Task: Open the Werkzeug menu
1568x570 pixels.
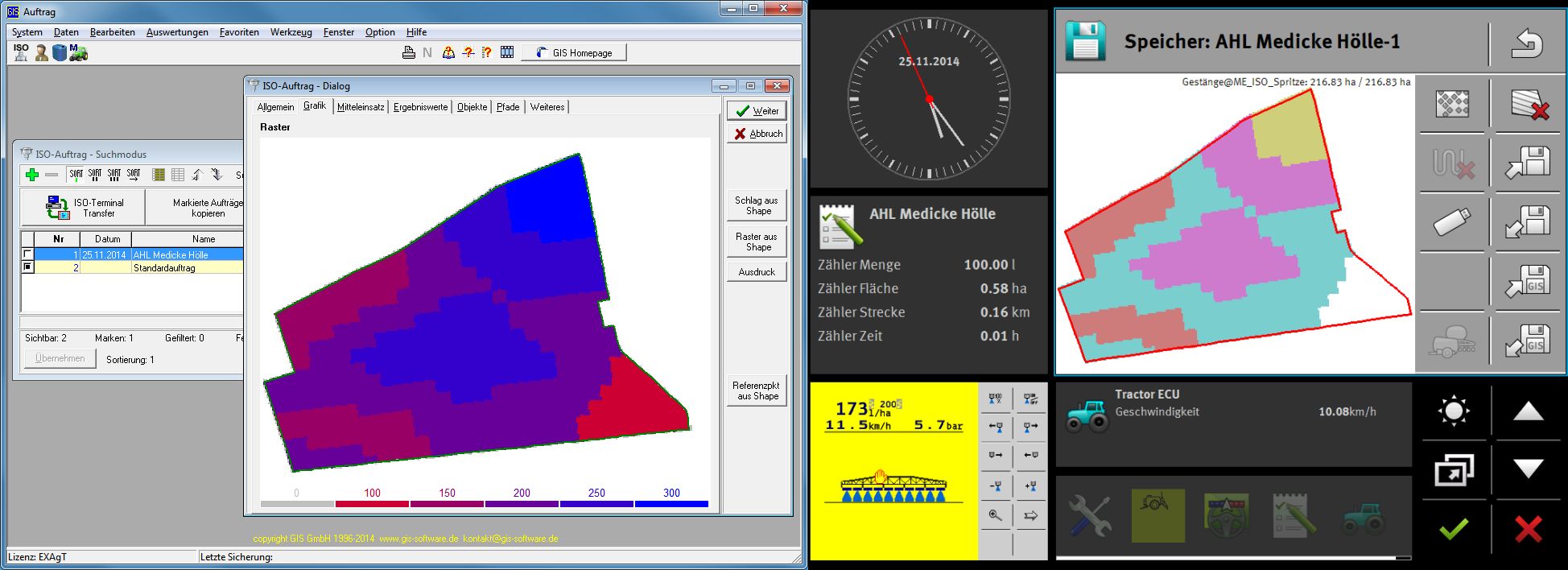Action: click(x=291, y=32)
